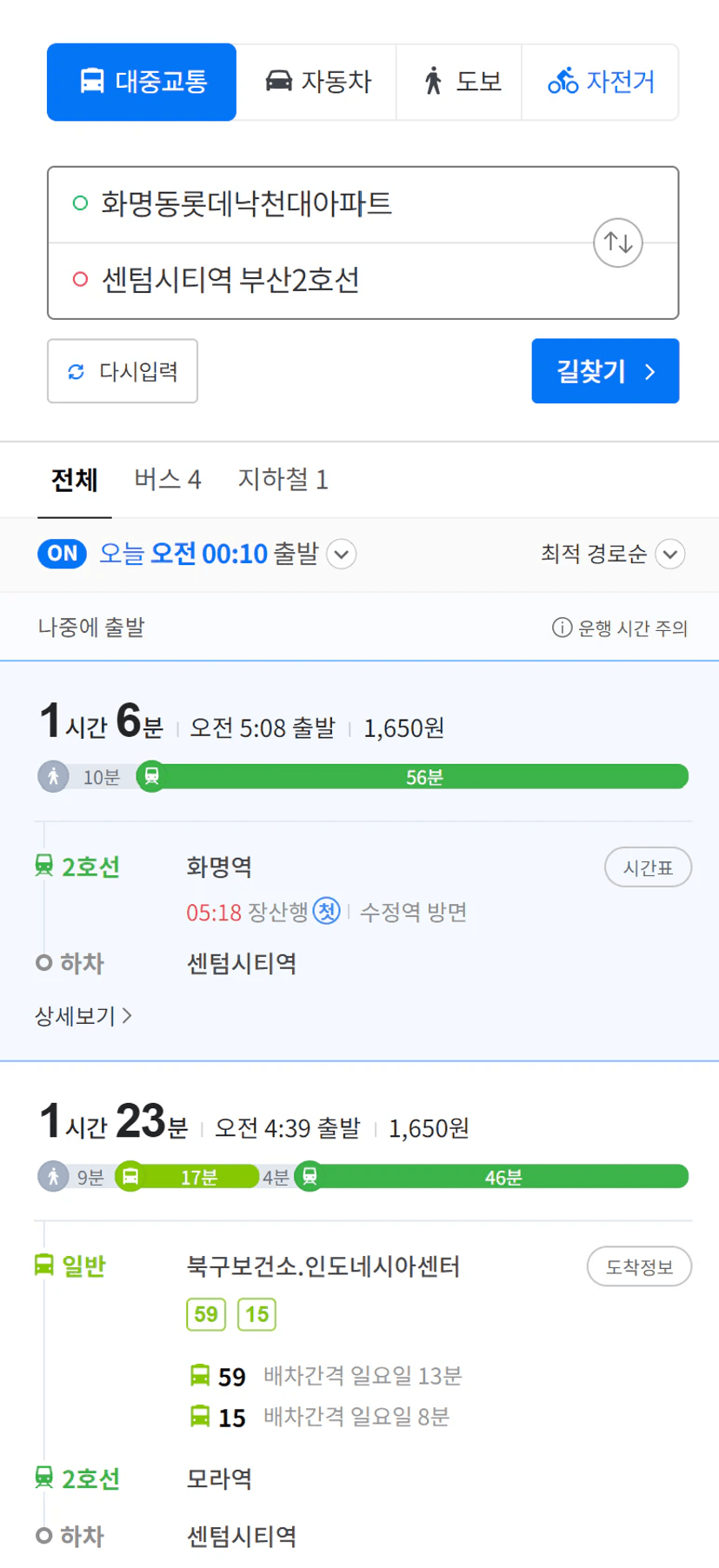Open the 시간표 timetable button
Screen dimensions: 719x1568
[648, 867]
